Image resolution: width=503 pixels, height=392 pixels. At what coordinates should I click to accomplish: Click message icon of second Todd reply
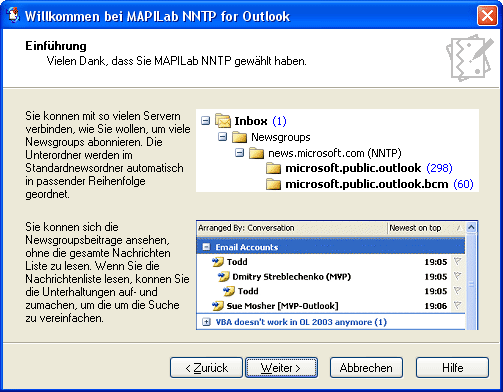(x=228, y=291)
